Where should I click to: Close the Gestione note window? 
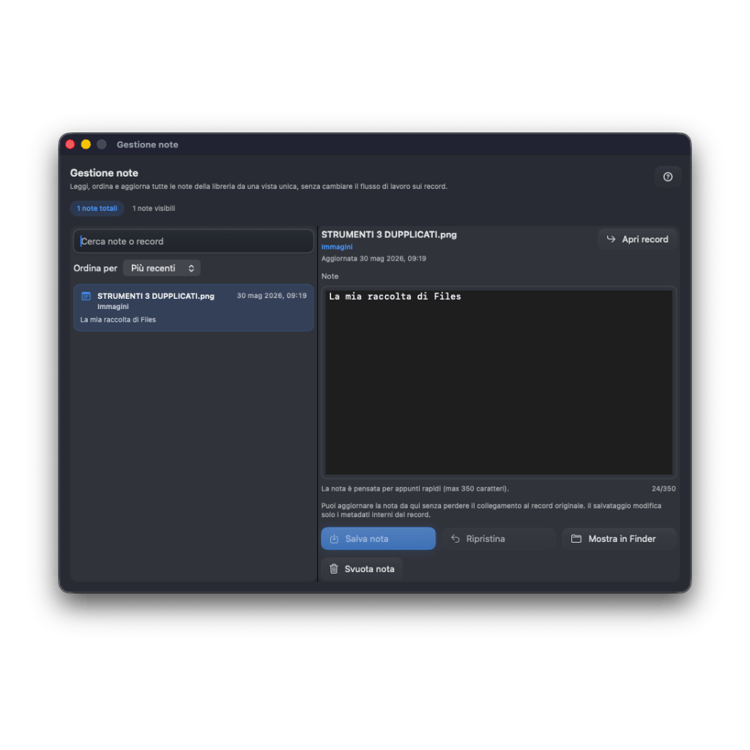70,144
